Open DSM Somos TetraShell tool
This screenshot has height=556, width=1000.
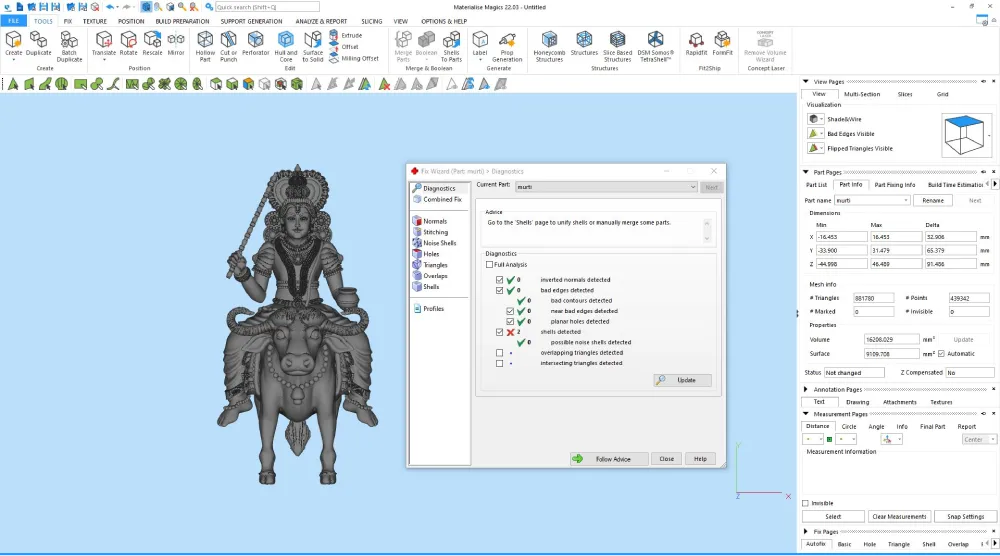coord(655,47)
